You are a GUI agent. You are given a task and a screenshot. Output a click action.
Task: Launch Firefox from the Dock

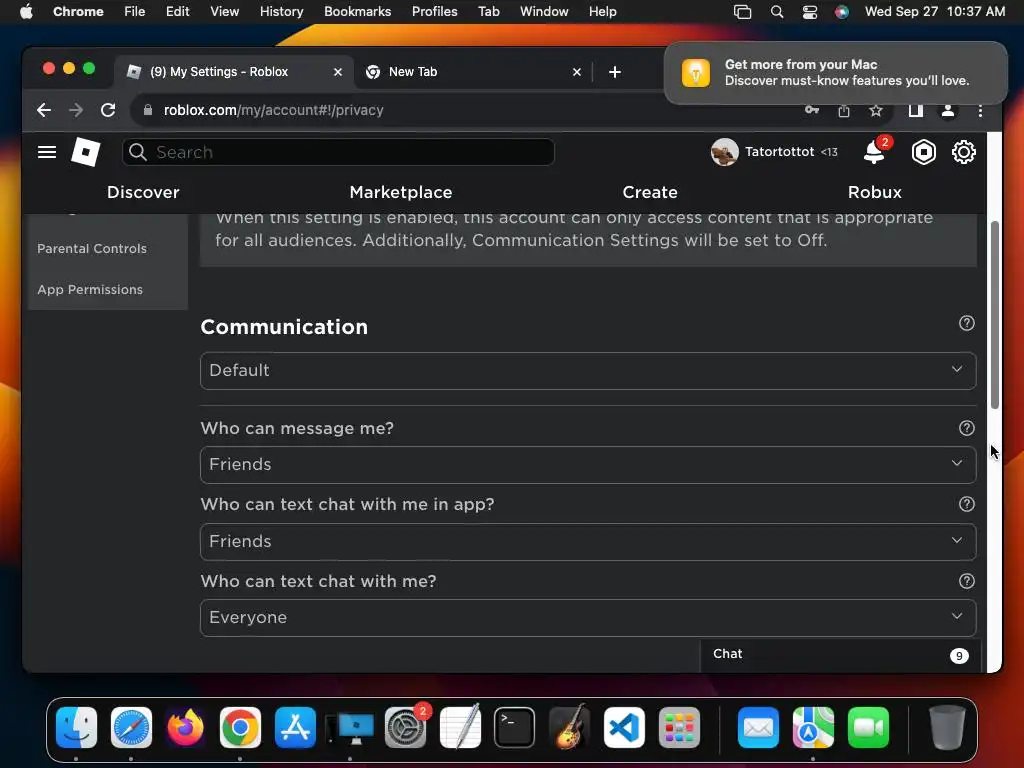(185, 728)
